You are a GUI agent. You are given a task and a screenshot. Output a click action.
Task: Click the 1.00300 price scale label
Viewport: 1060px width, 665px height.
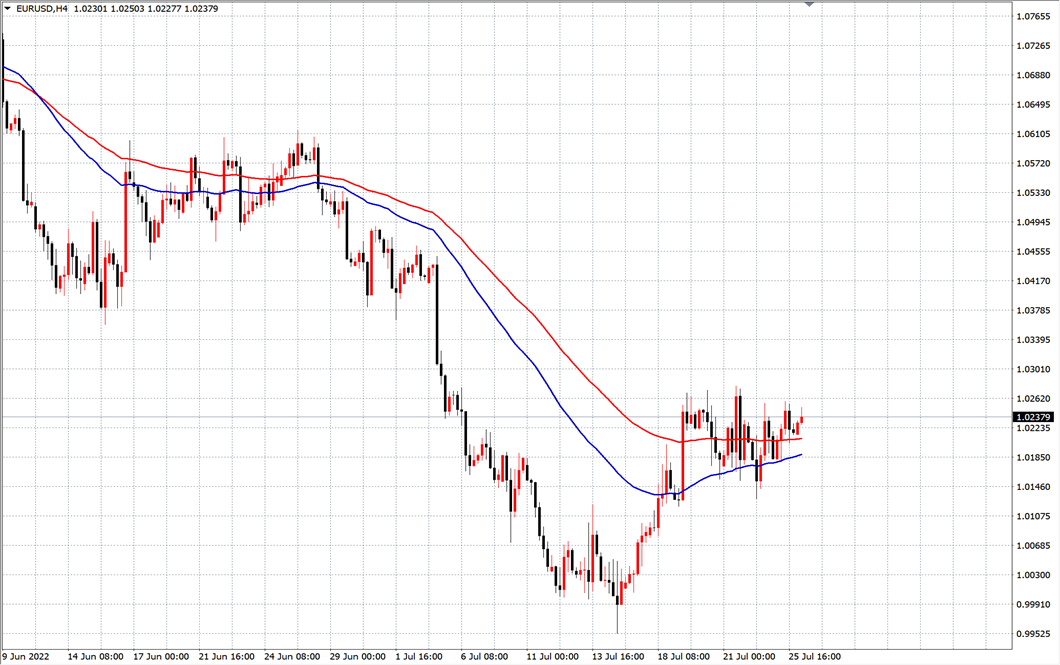[x=1031, y=575]
